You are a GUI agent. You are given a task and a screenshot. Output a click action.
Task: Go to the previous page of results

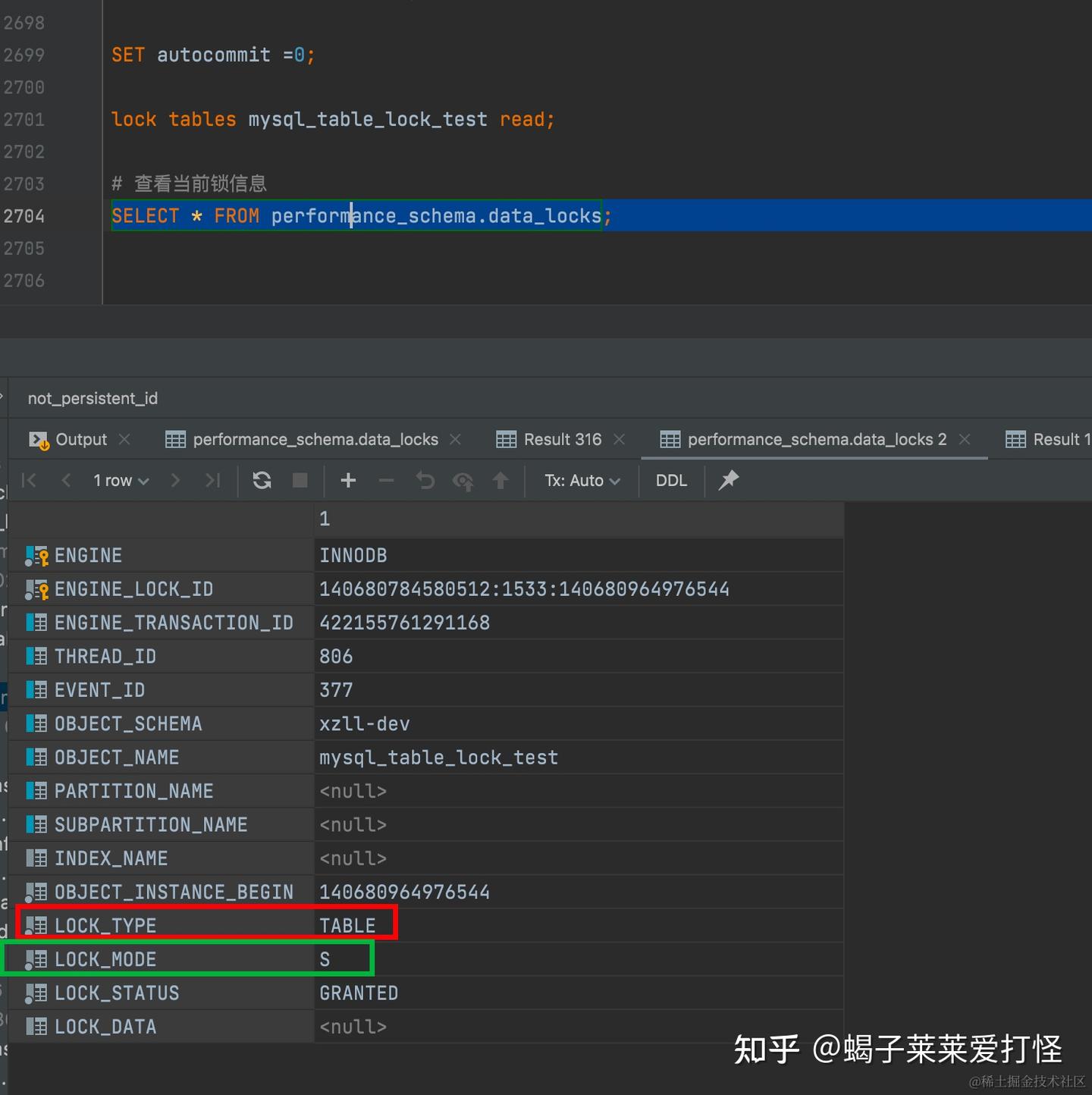pos(66,480)
